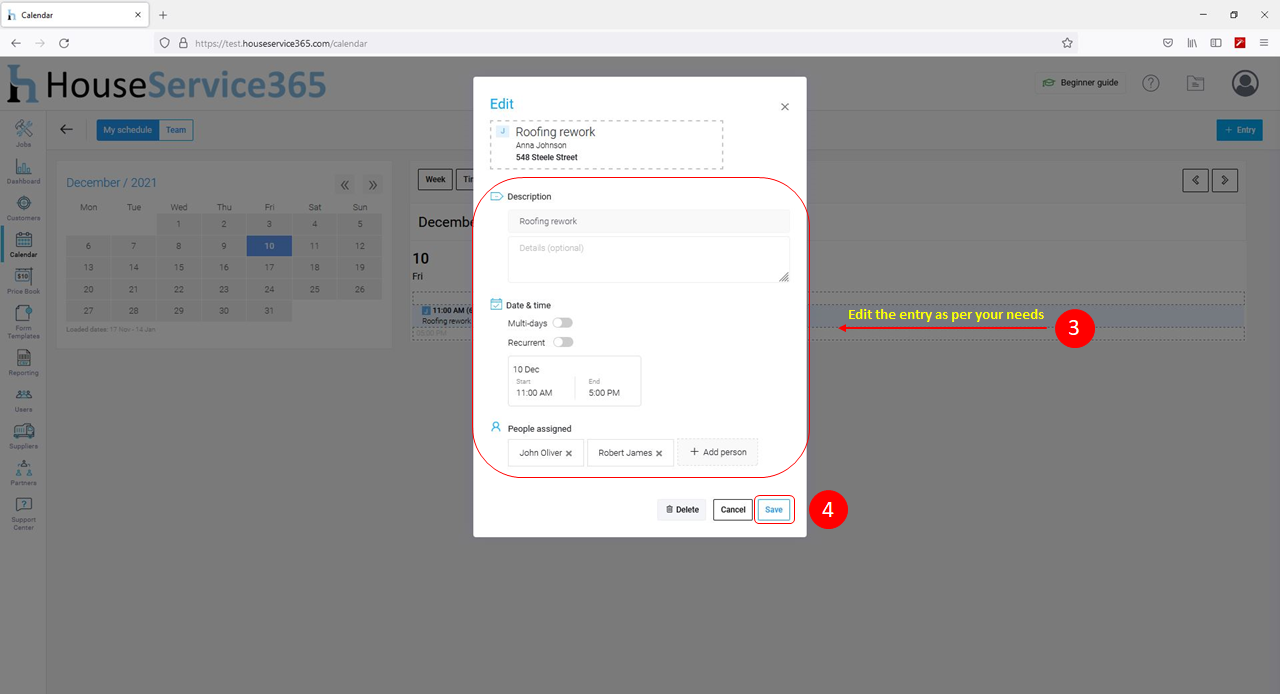This screenshot has height=694, width=1280.
Task: Click the help question mark icon
Action: 1150,83
